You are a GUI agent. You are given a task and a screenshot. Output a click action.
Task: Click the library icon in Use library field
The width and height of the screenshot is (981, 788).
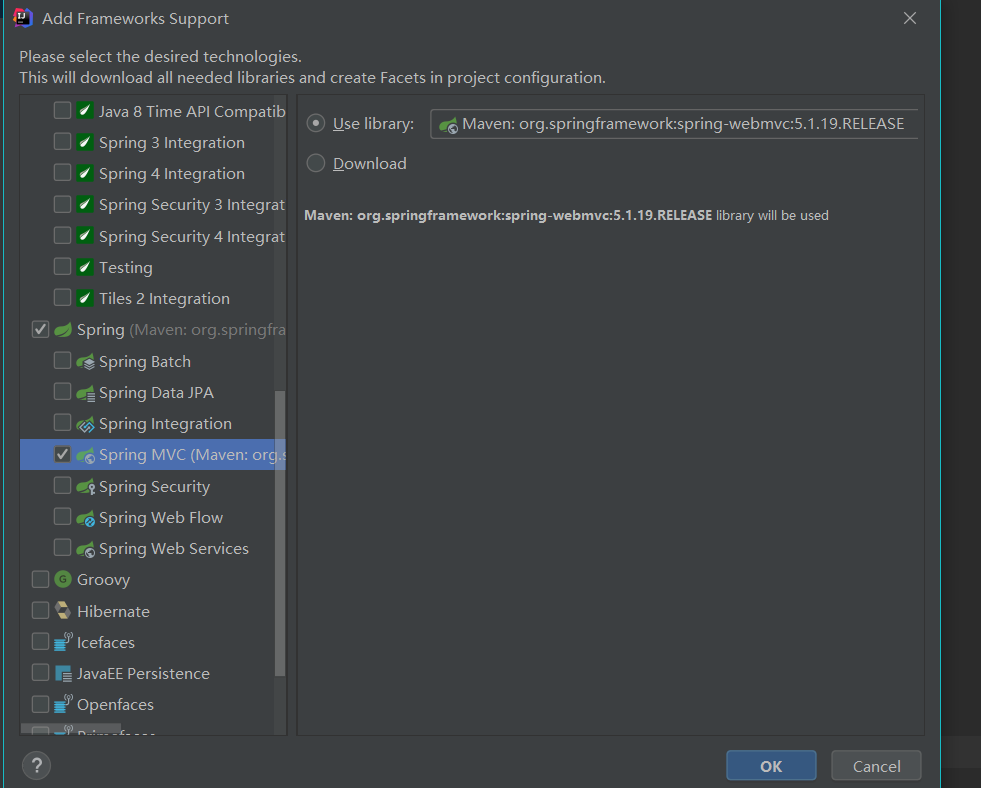449,124
